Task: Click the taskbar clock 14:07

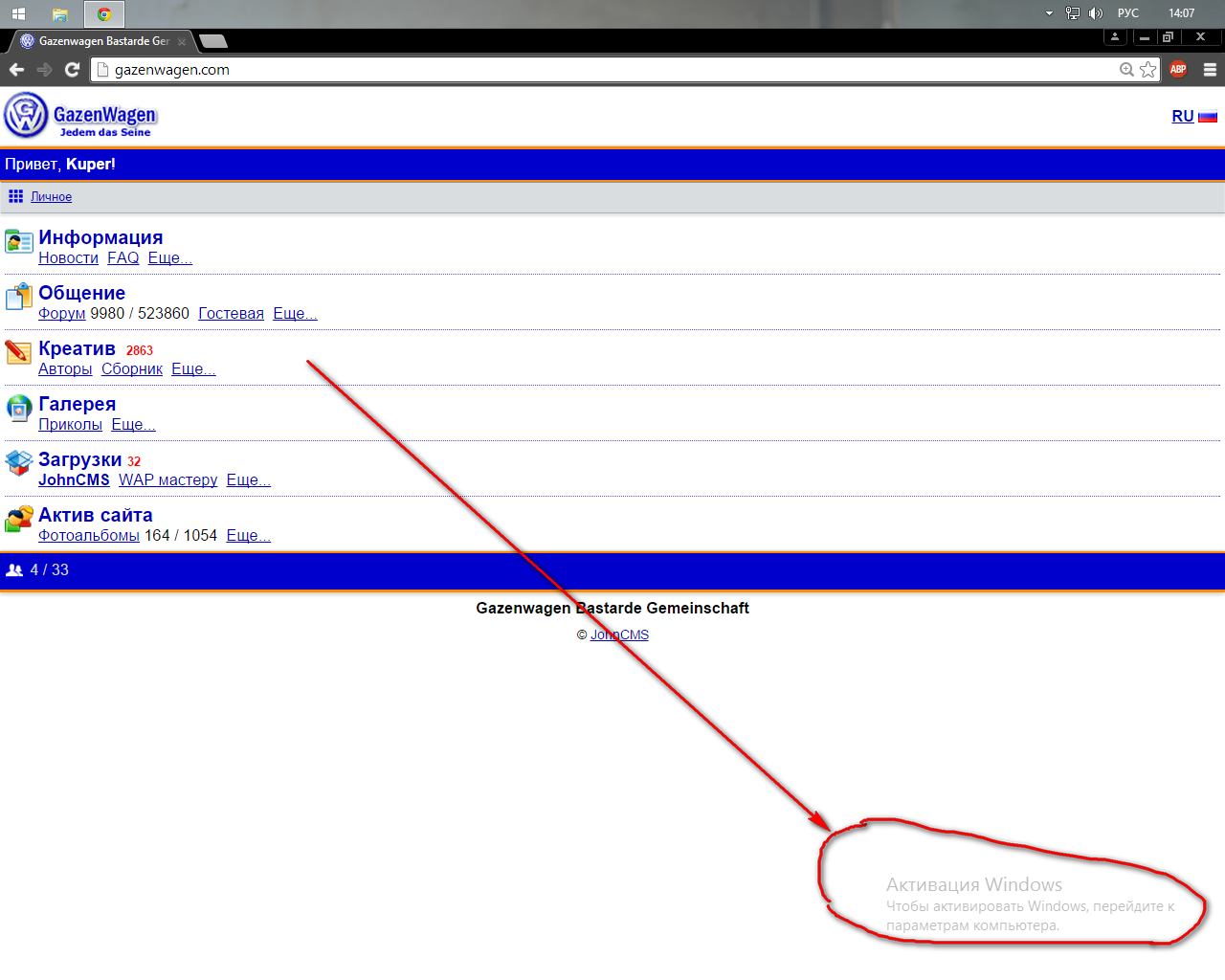Action: [x=1181, y=13]
